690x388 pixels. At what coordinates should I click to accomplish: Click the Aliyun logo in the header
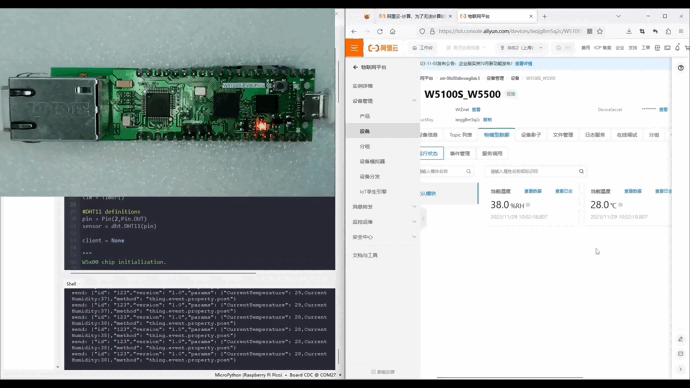383,48
